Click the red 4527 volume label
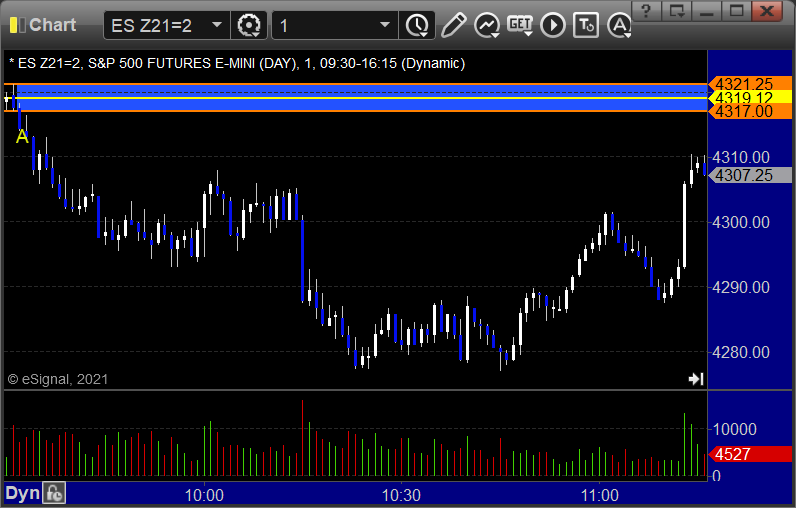This screenshot has height=508, width=796. pyautogui.click(x=750, y=454)
